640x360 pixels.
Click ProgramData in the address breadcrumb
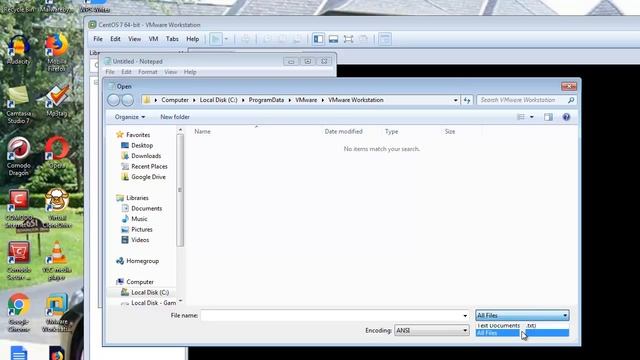pyautogui.click(x=266, y=100)
